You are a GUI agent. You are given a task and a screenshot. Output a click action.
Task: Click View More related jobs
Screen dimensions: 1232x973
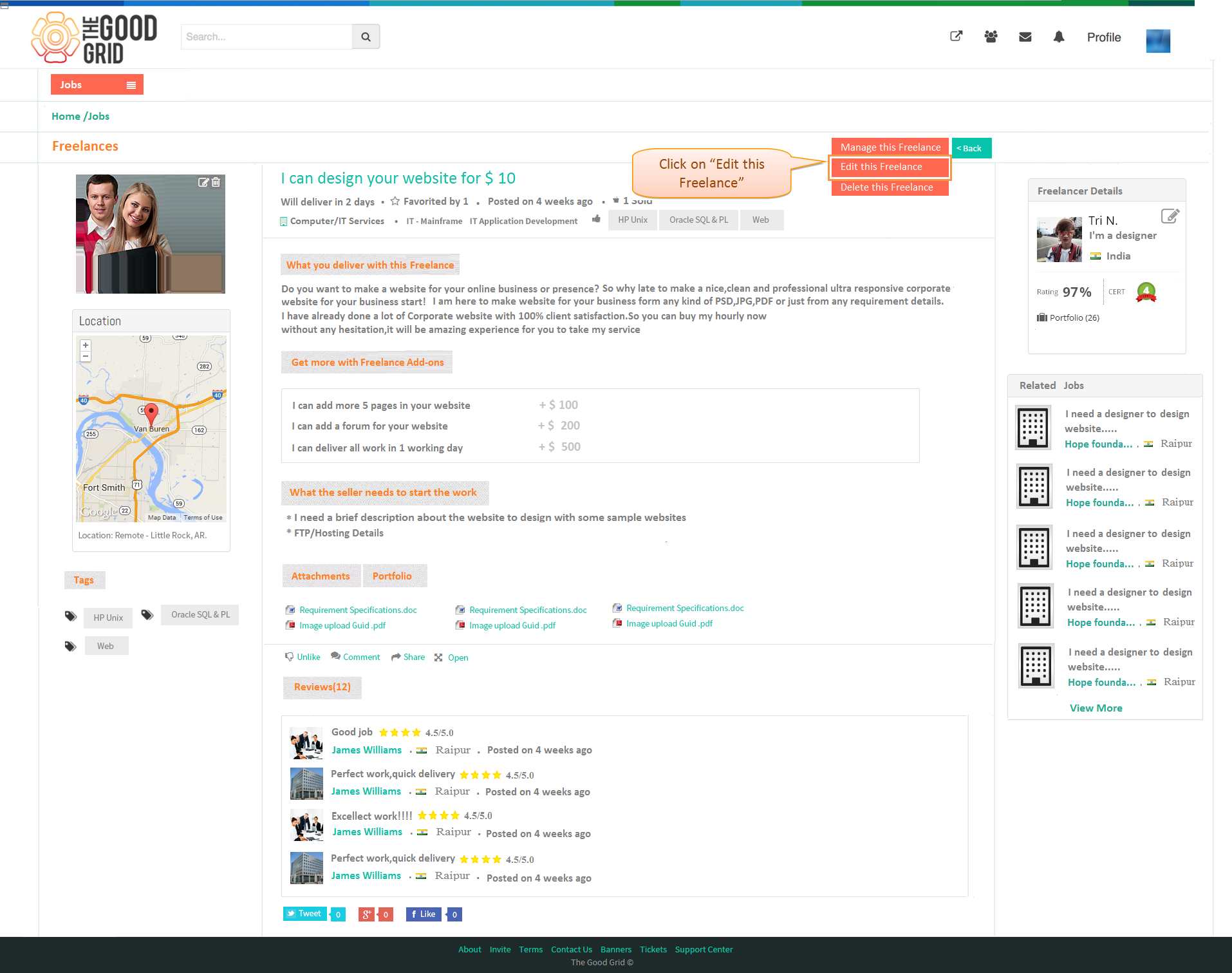click(x=1096, y=708)
